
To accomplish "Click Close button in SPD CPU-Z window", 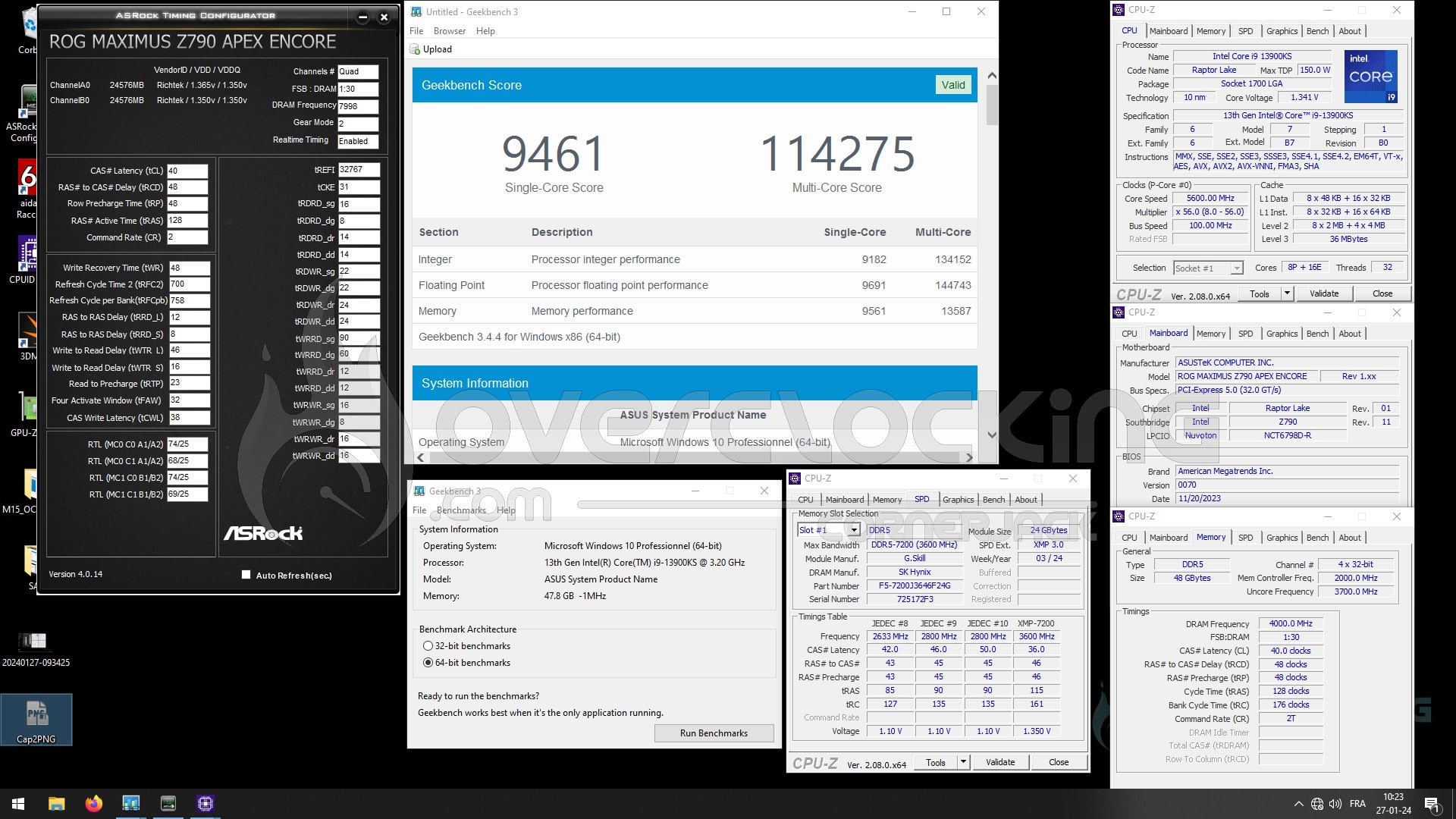I will (x=1059, y=762).
